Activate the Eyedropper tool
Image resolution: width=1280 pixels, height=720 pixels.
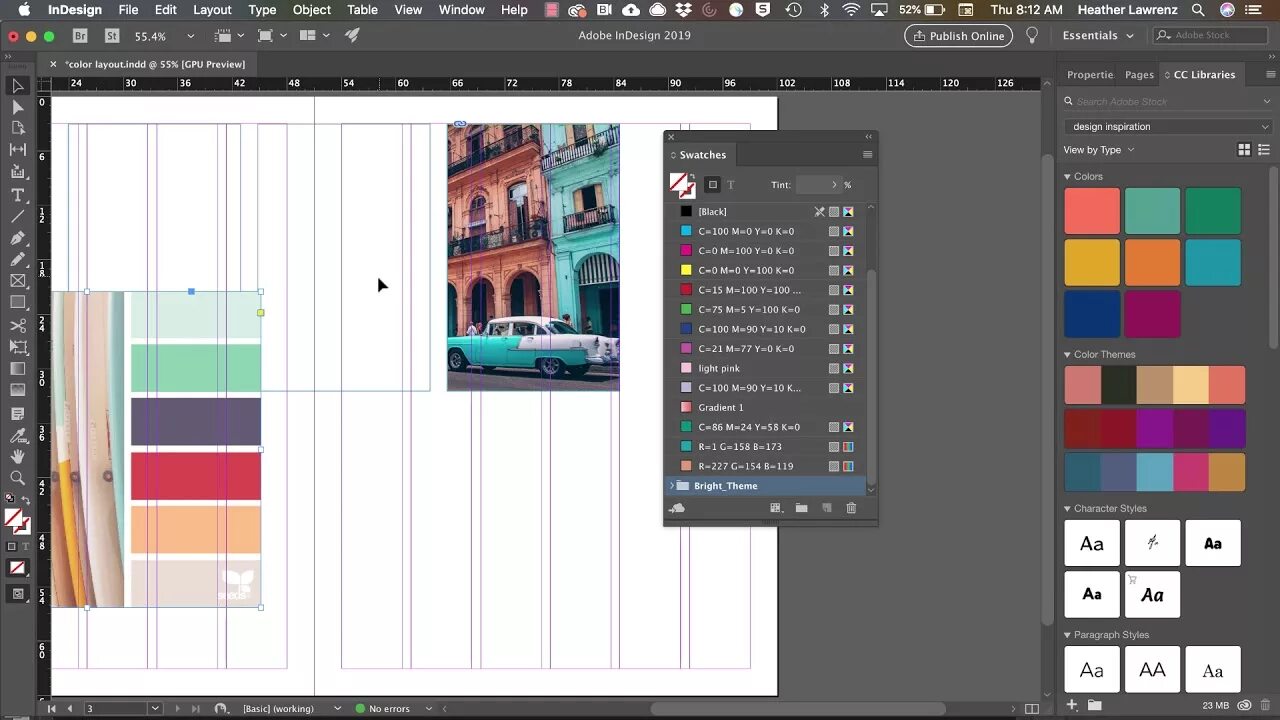coord(17,435)
